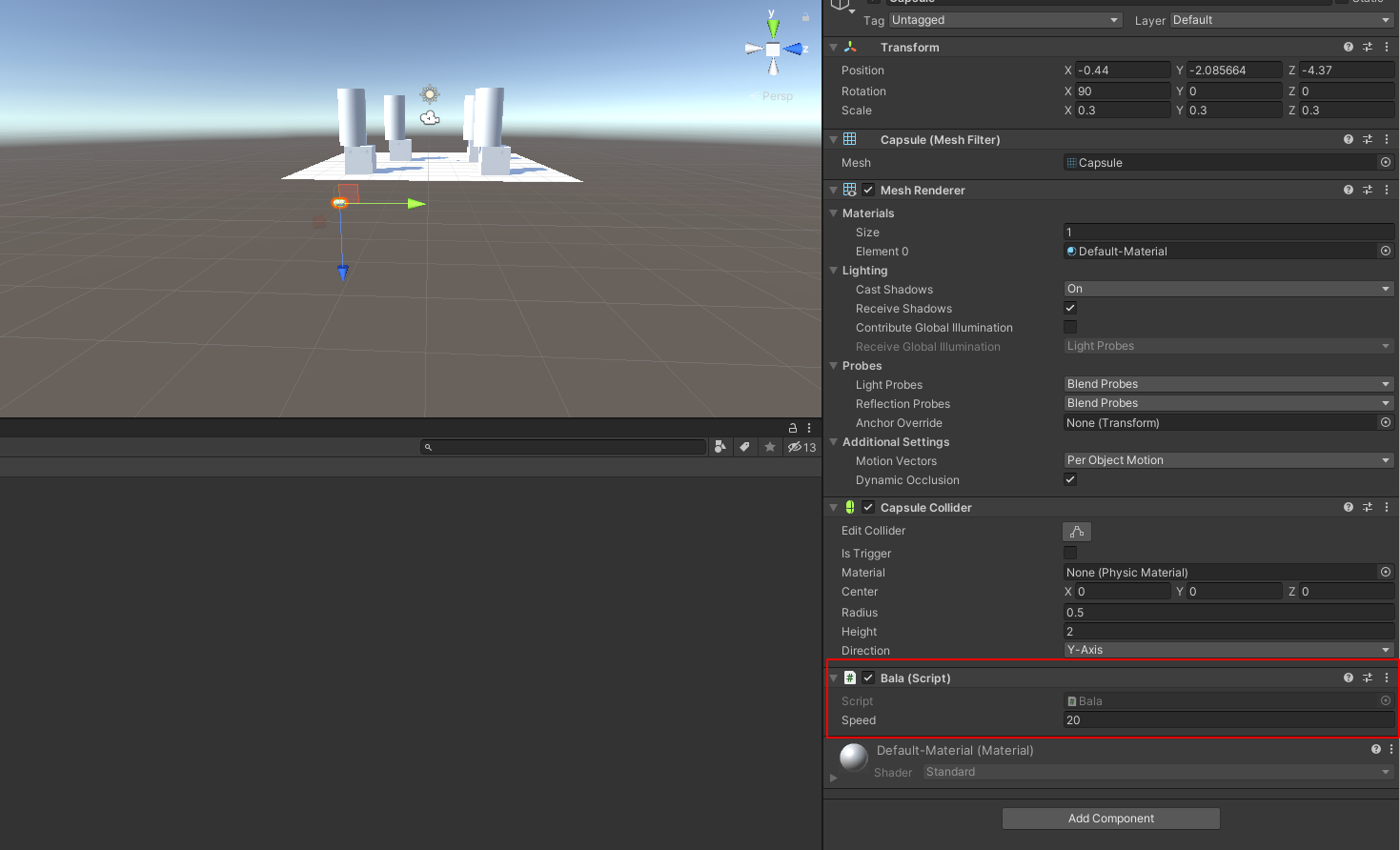Open the Tag dropdown showing Untagged
This screenshot has width=1400, height=850.
pos(1004,20)
